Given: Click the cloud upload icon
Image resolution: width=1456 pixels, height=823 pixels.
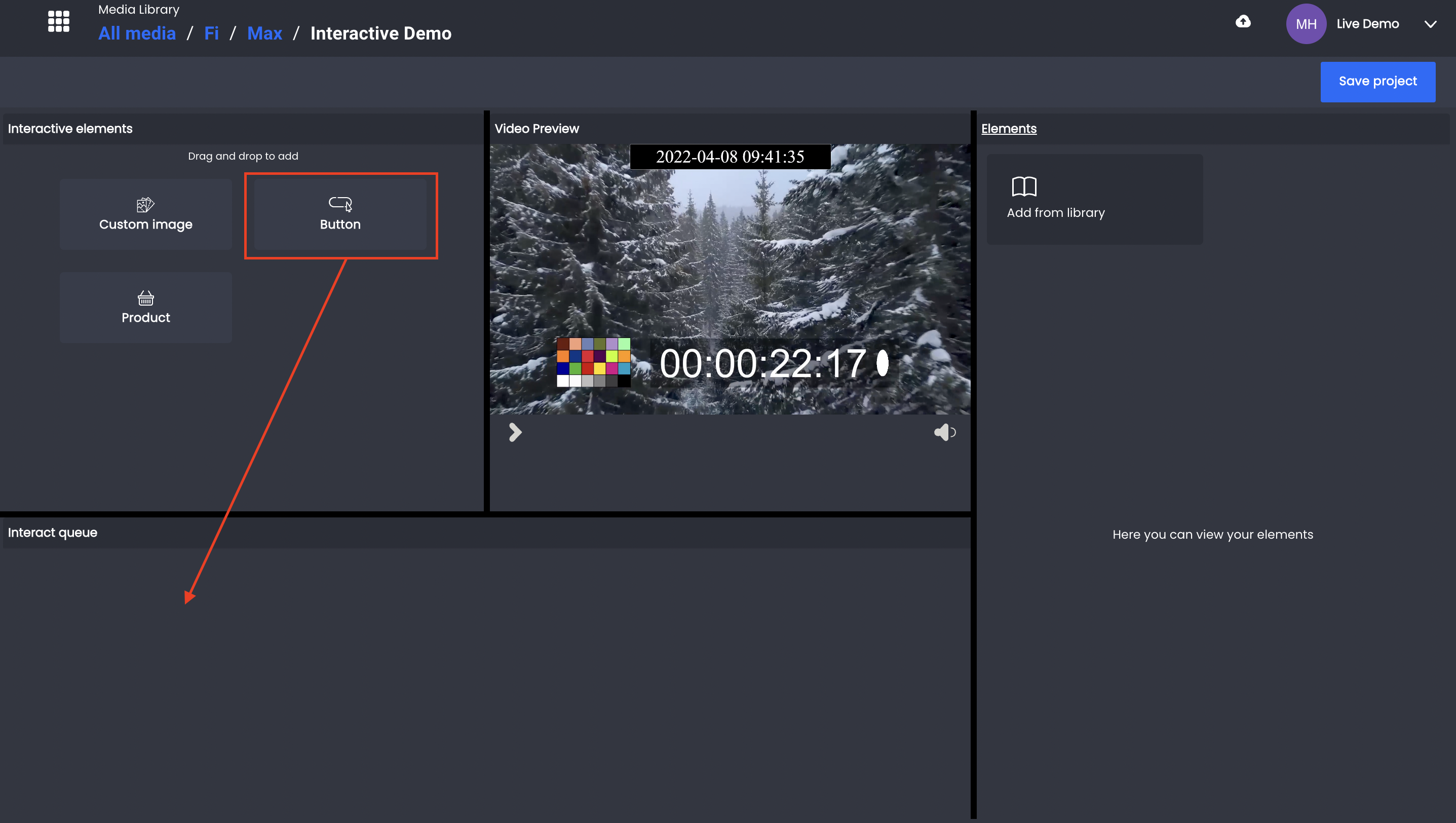Looking at the screenshot, I should pyautogui.click(x=1243, y=21).
